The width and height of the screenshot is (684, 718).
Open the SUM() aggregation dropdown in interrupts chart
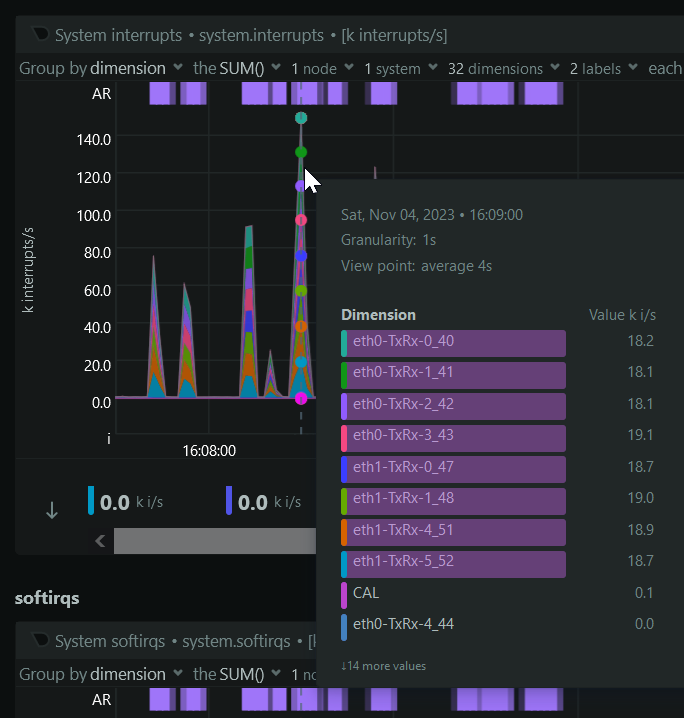tap(237, 68)
